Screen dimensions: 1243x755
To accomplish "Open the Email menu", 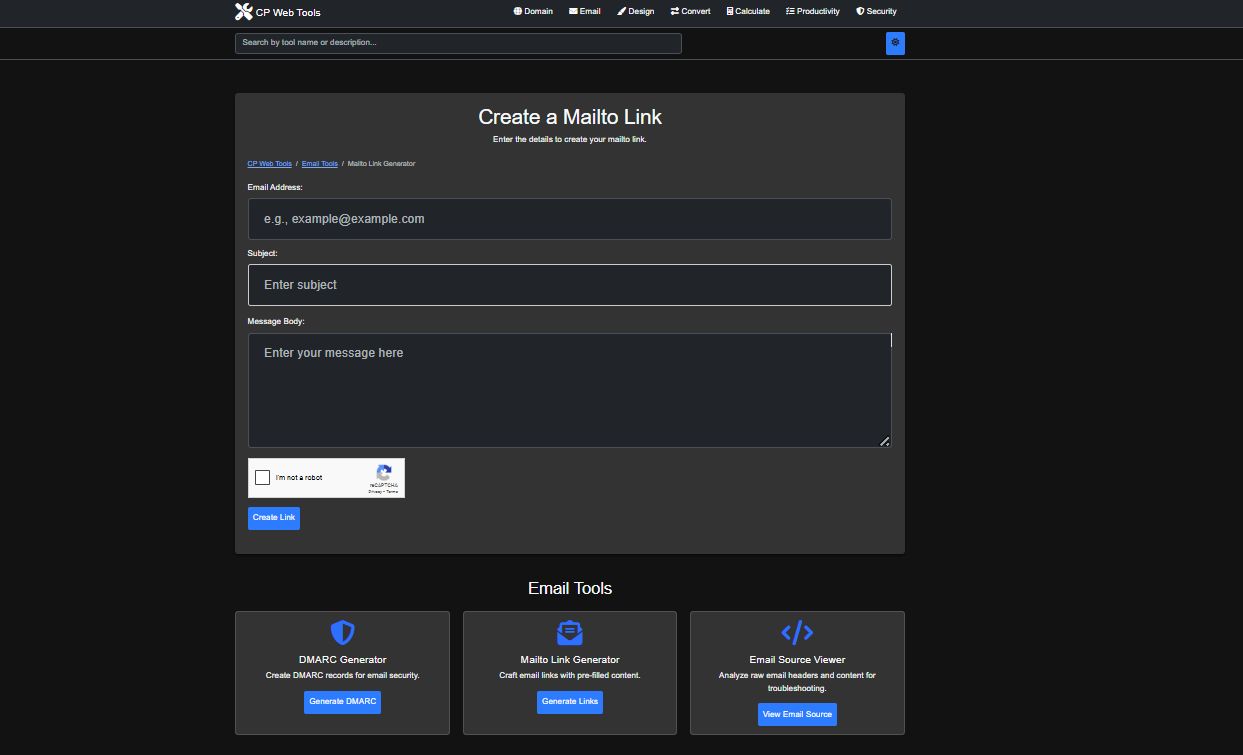I will (x=585, y=12).
